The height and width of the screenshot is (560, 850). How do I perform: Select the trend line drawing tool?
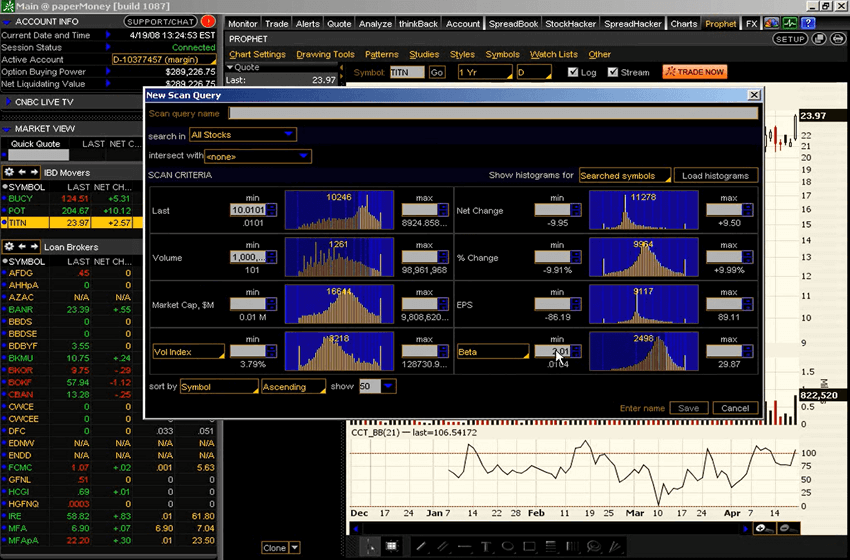[x=421, y=546]
